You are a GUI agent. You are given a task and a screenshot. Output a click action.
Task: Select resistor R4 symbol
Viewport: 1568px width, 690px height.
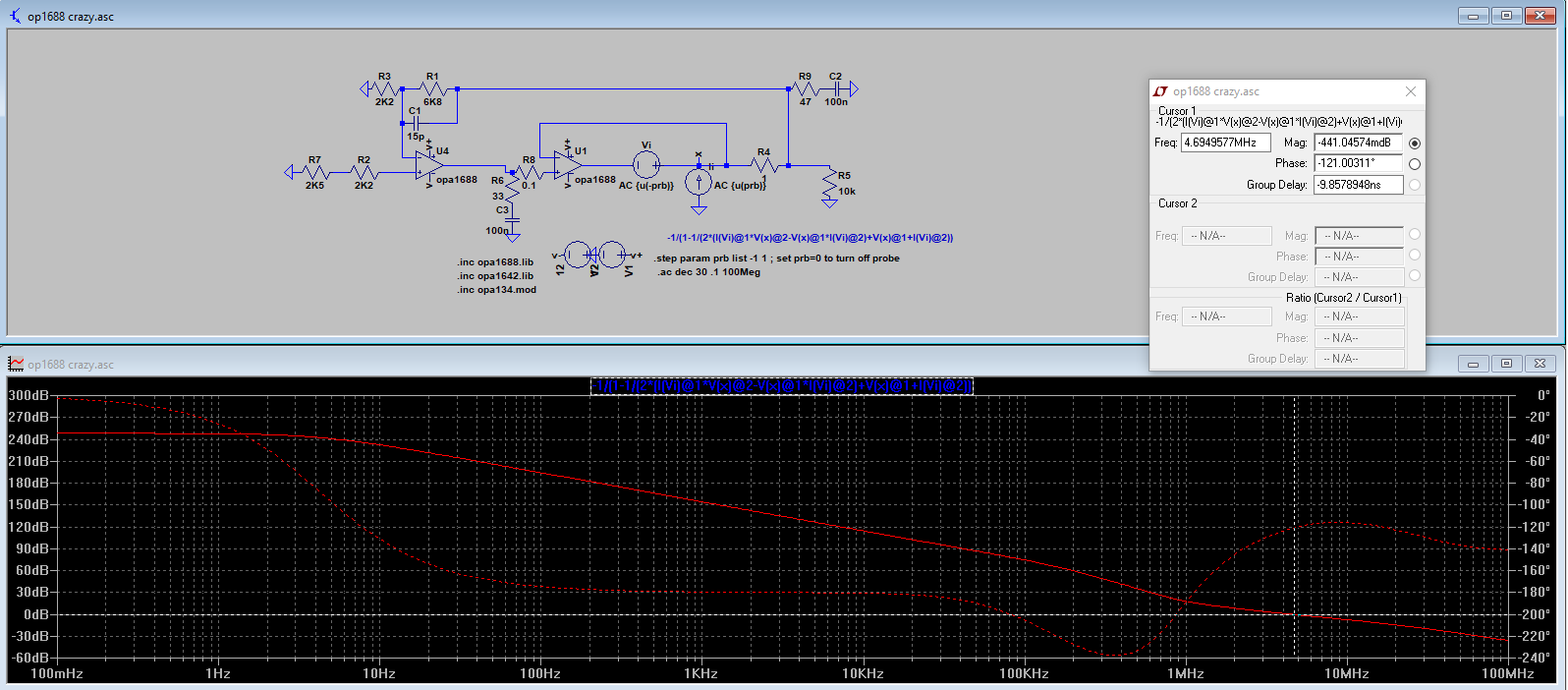[x=764, y=165]
